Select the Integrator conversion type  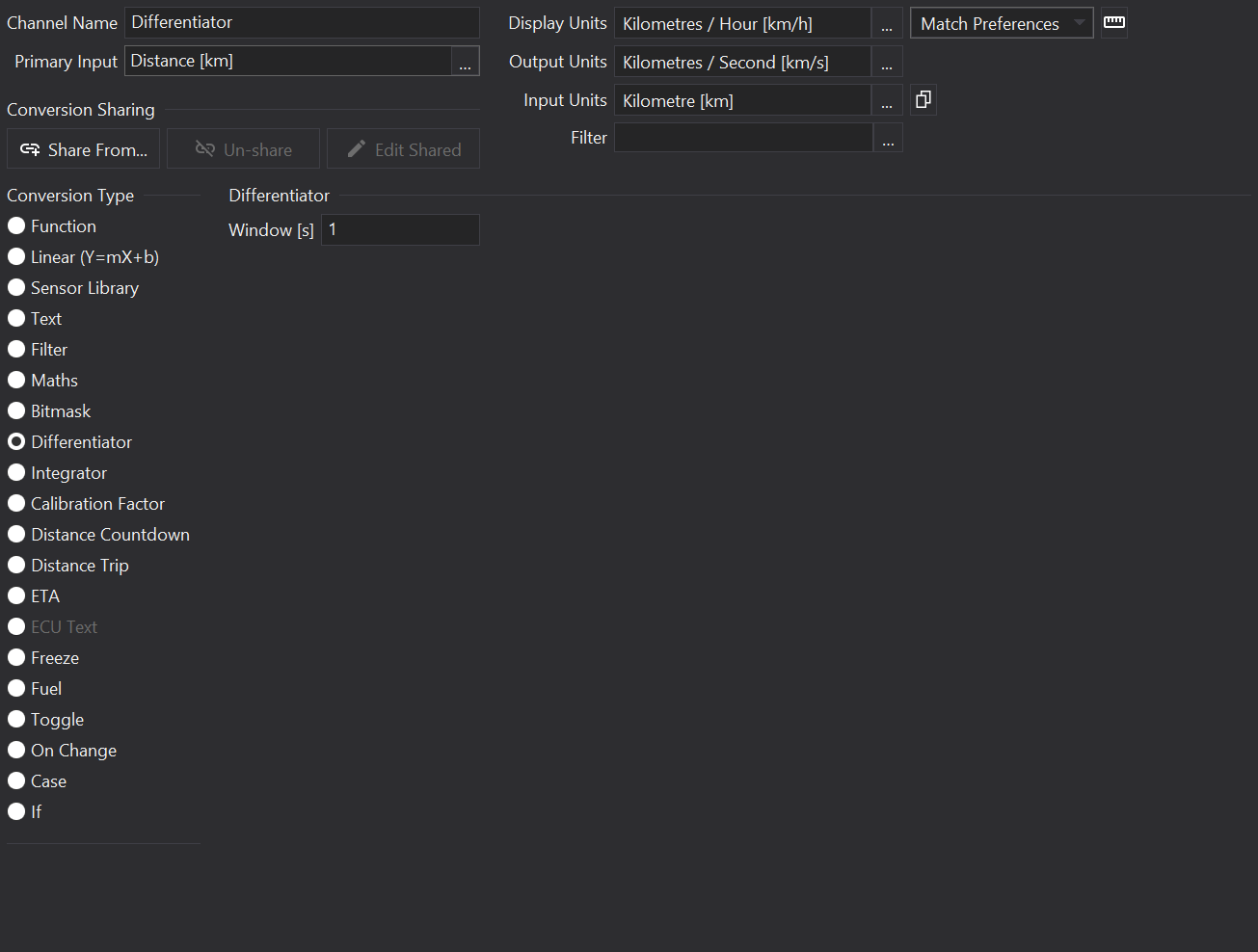click(16, 473)
